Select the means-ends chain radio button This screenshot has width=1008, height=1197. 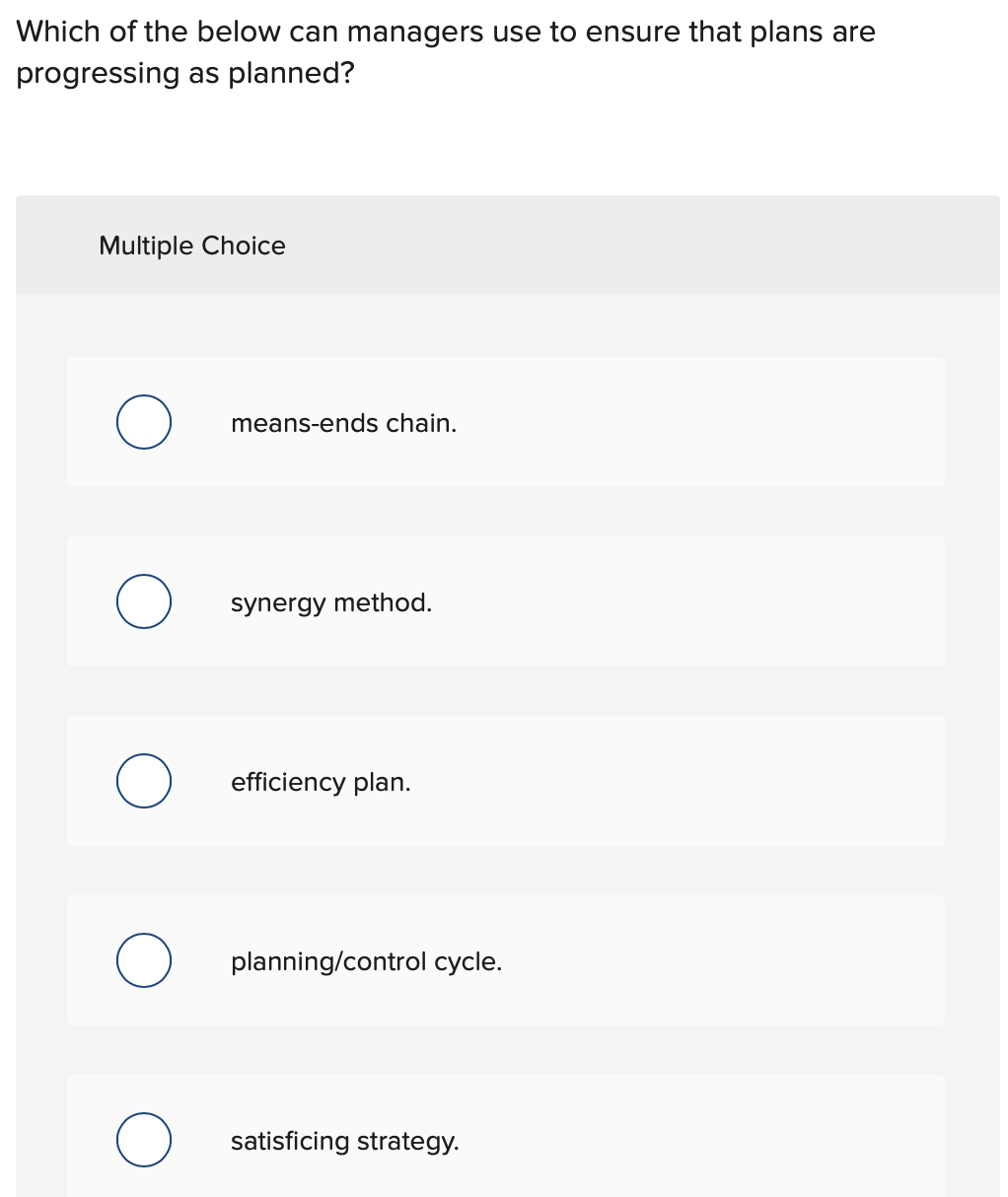(143, 421)
